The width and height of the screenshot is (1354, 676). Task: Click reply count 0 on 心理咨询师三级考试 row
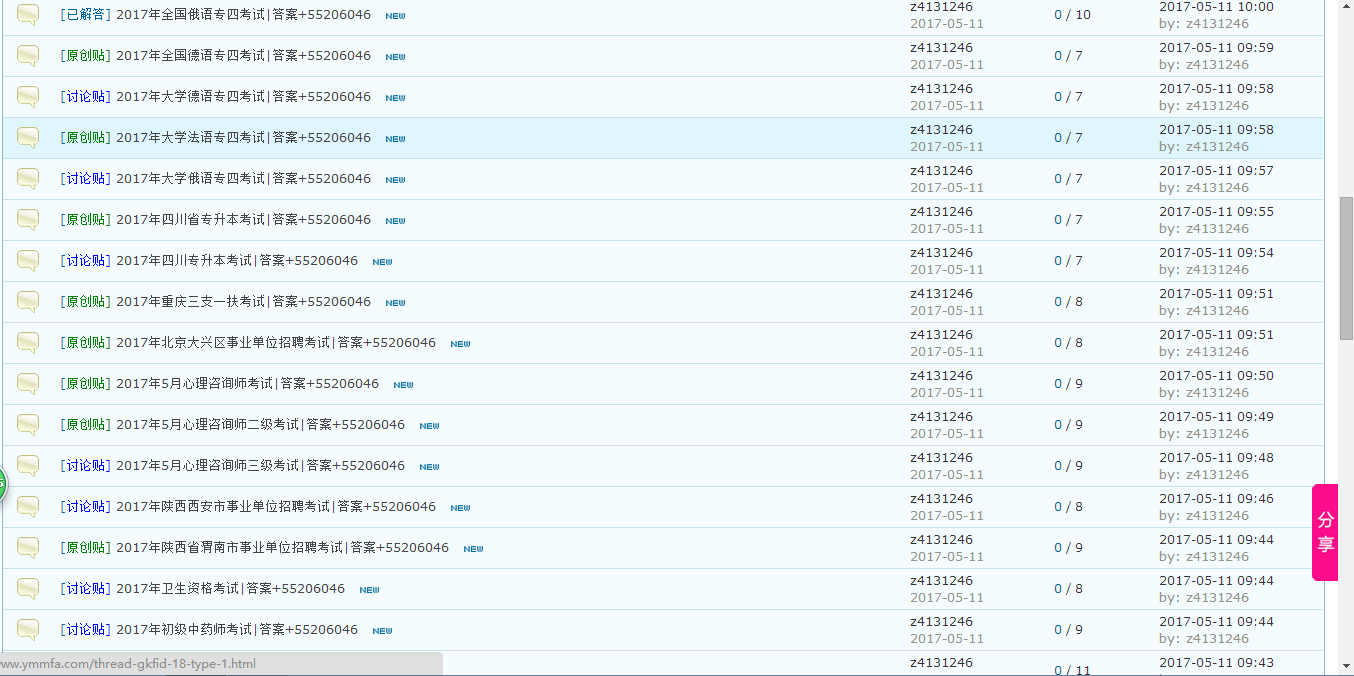tap(1058, 466)
